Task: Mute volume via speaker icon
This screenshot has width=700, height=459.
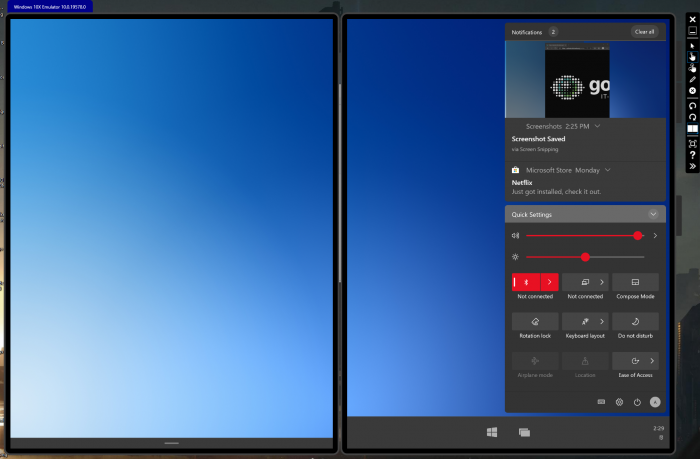Action: click(x=515, y=235)
